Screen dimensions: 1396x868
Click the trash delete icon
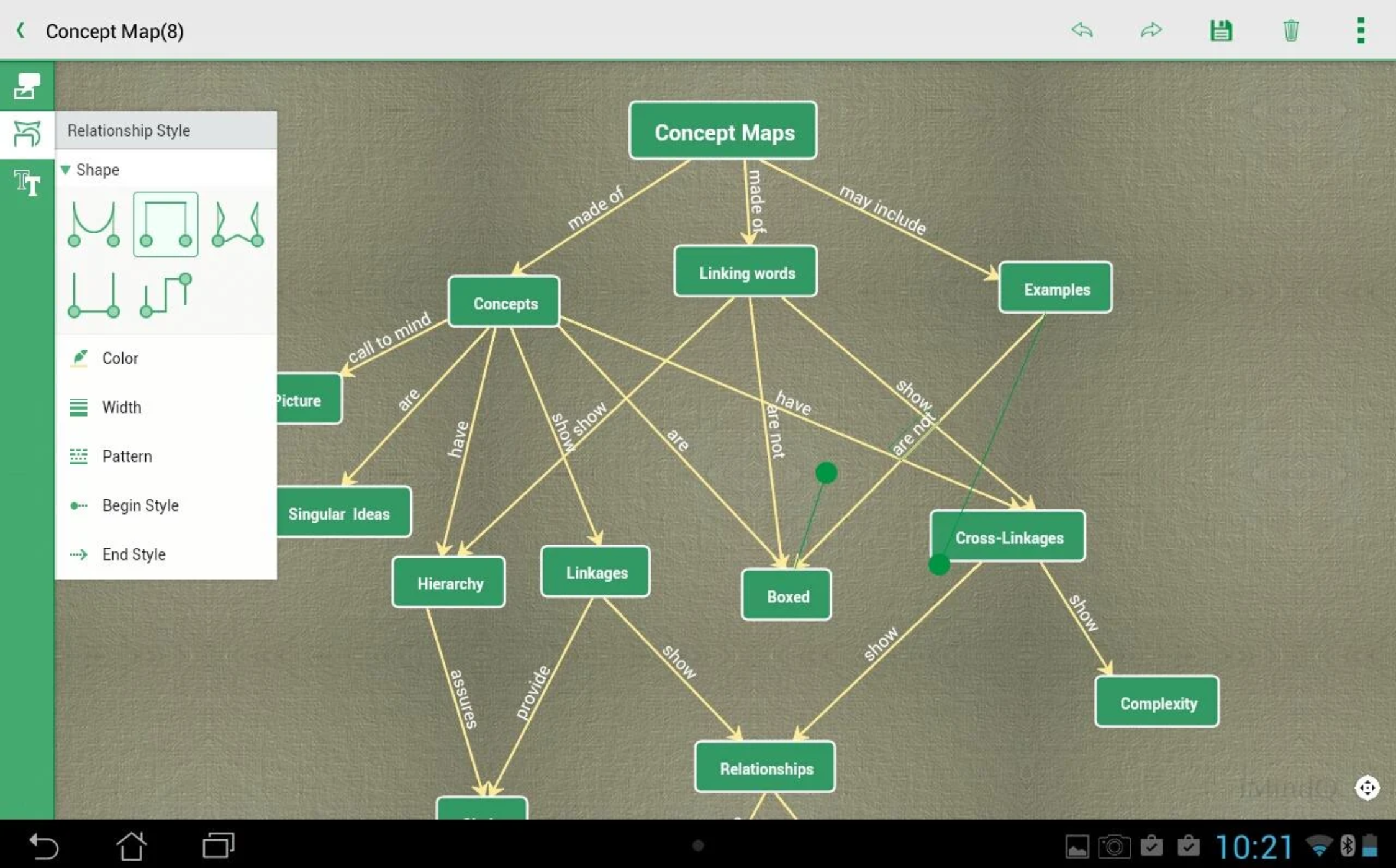tap(1290, 30)
